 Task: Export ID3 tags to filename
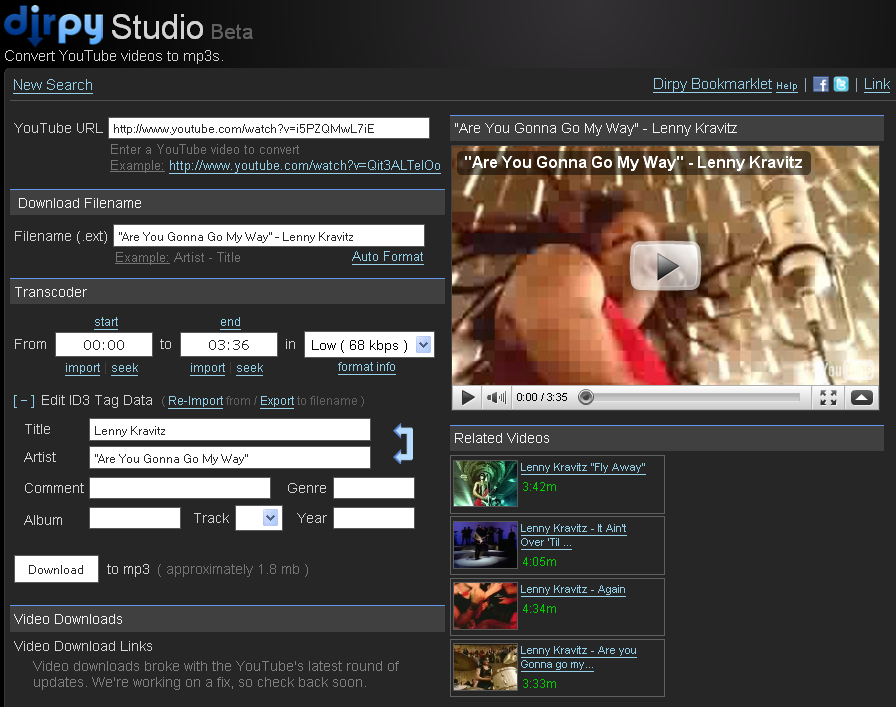pos(277,401)
